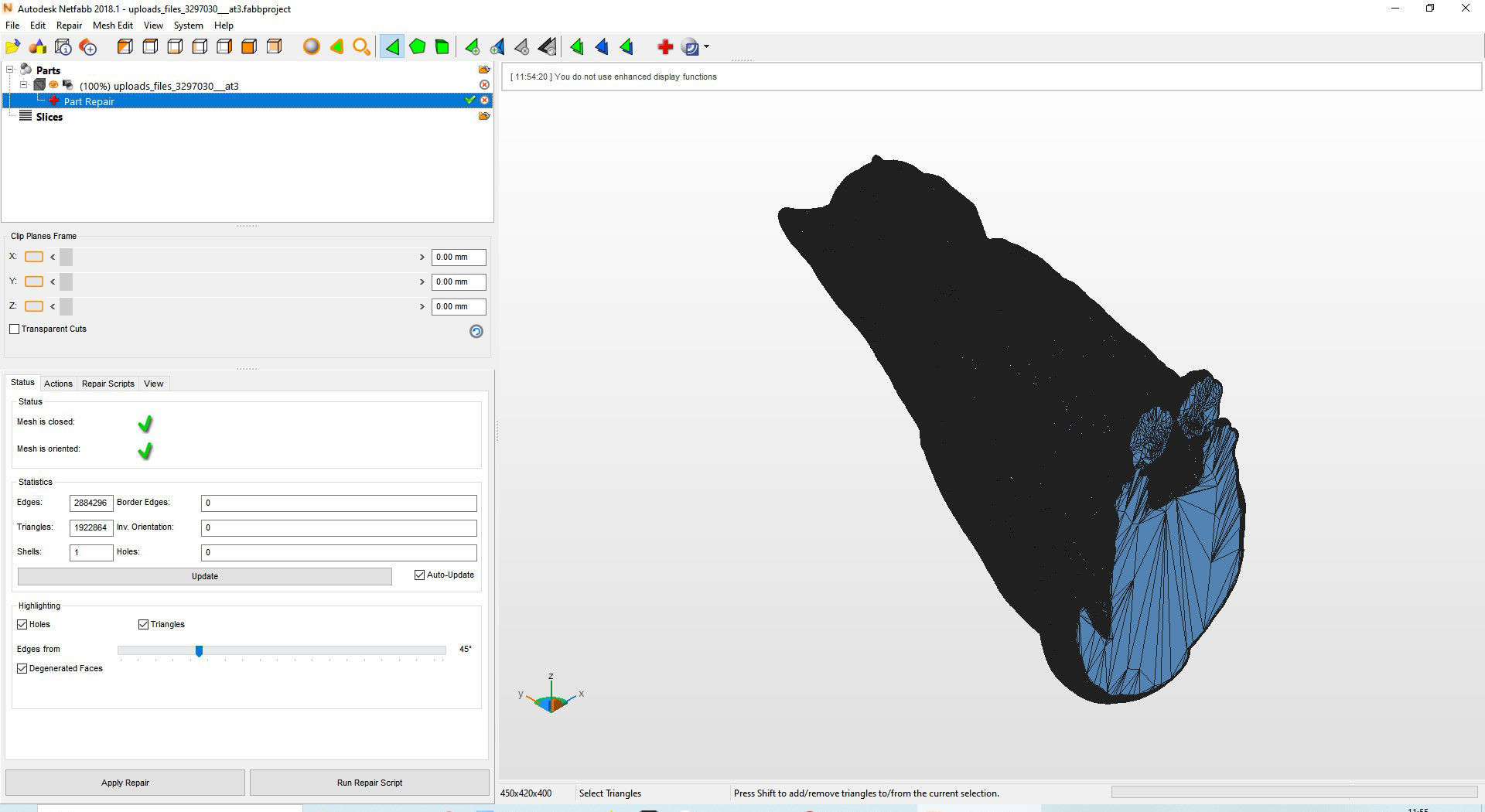Image resolution: width=1485 pixels, height=812 pixels.
Task: Click the platform overview sphere icon
Action: tap(691, 47)
